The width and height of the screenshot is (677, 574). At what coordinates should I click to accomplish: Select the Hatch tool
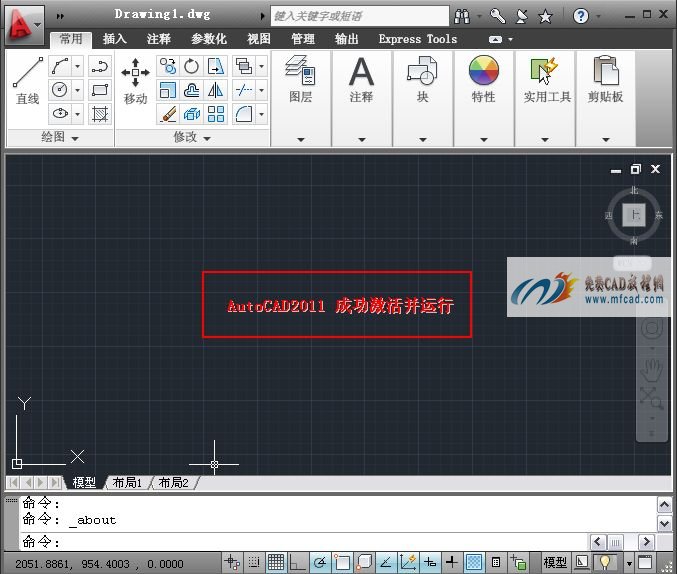100,114
